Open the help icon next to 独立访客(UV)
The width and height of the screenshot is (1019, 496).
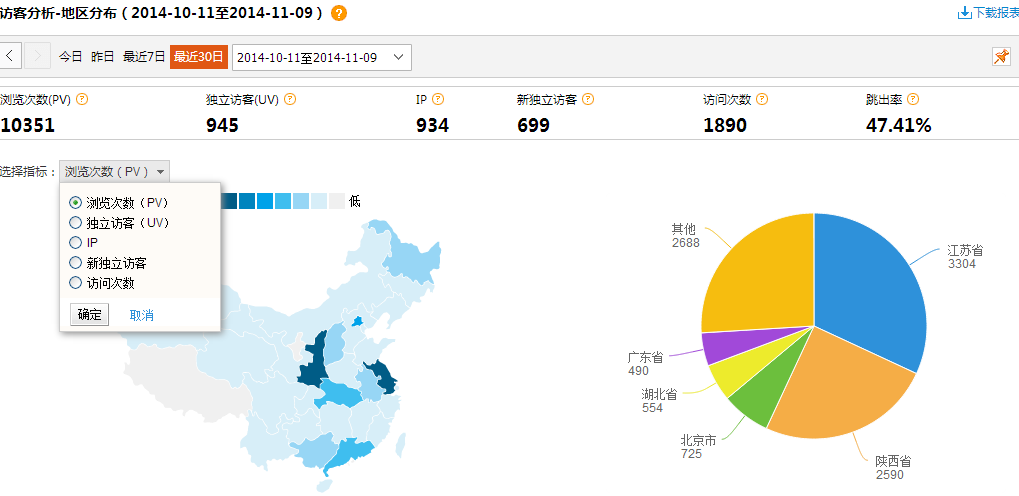coord(290,99)
